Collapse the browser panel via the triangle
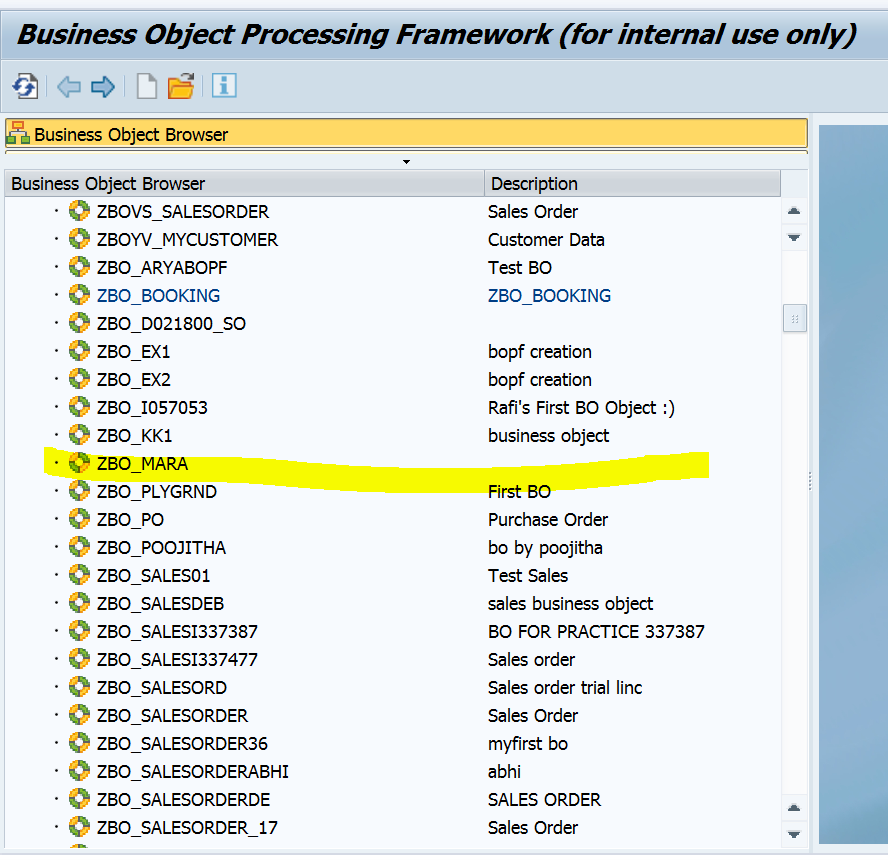888x860 pixels. [406, 160]
